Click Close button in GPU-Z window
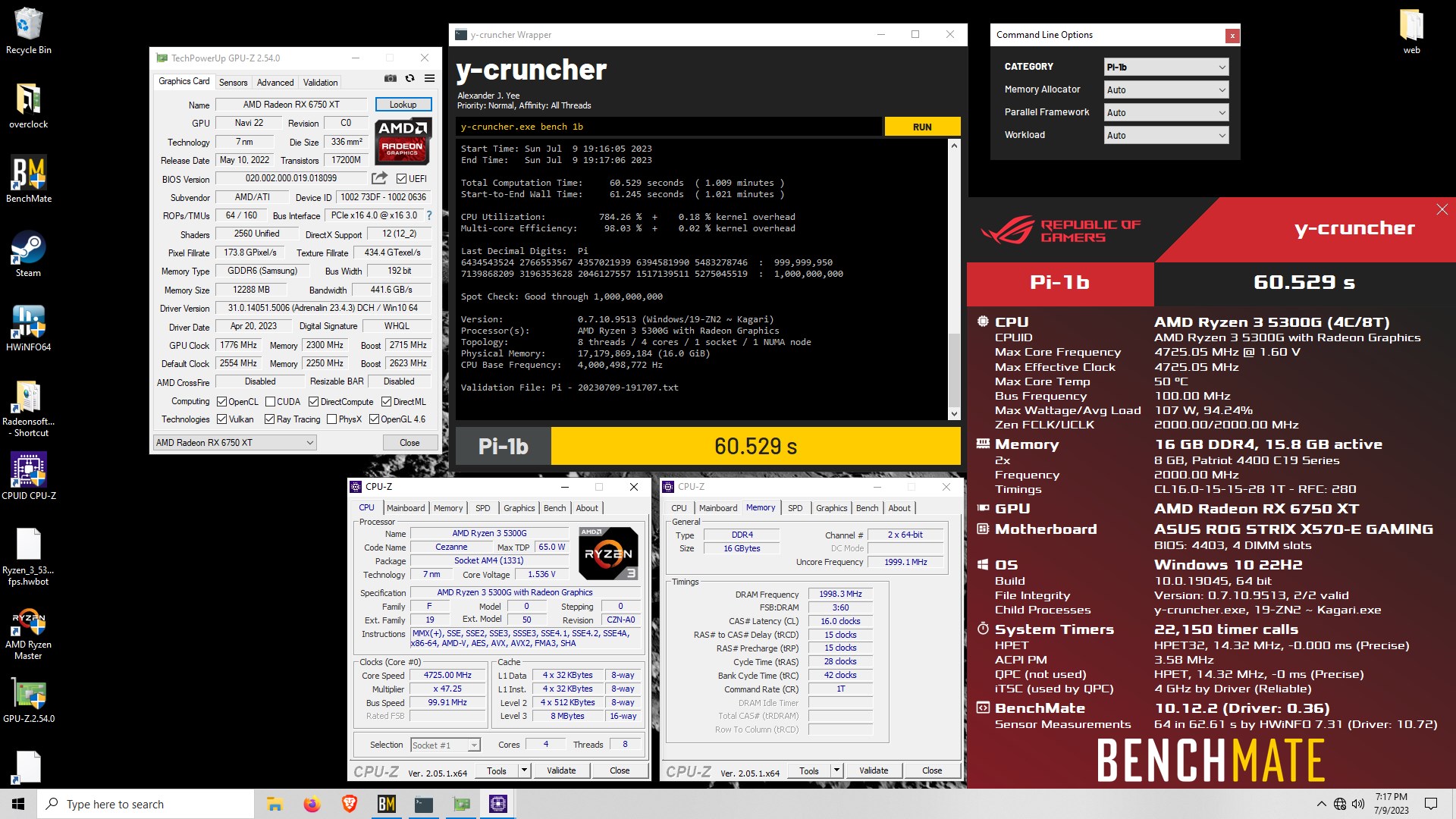1456x819 pixels. [409, 443]
